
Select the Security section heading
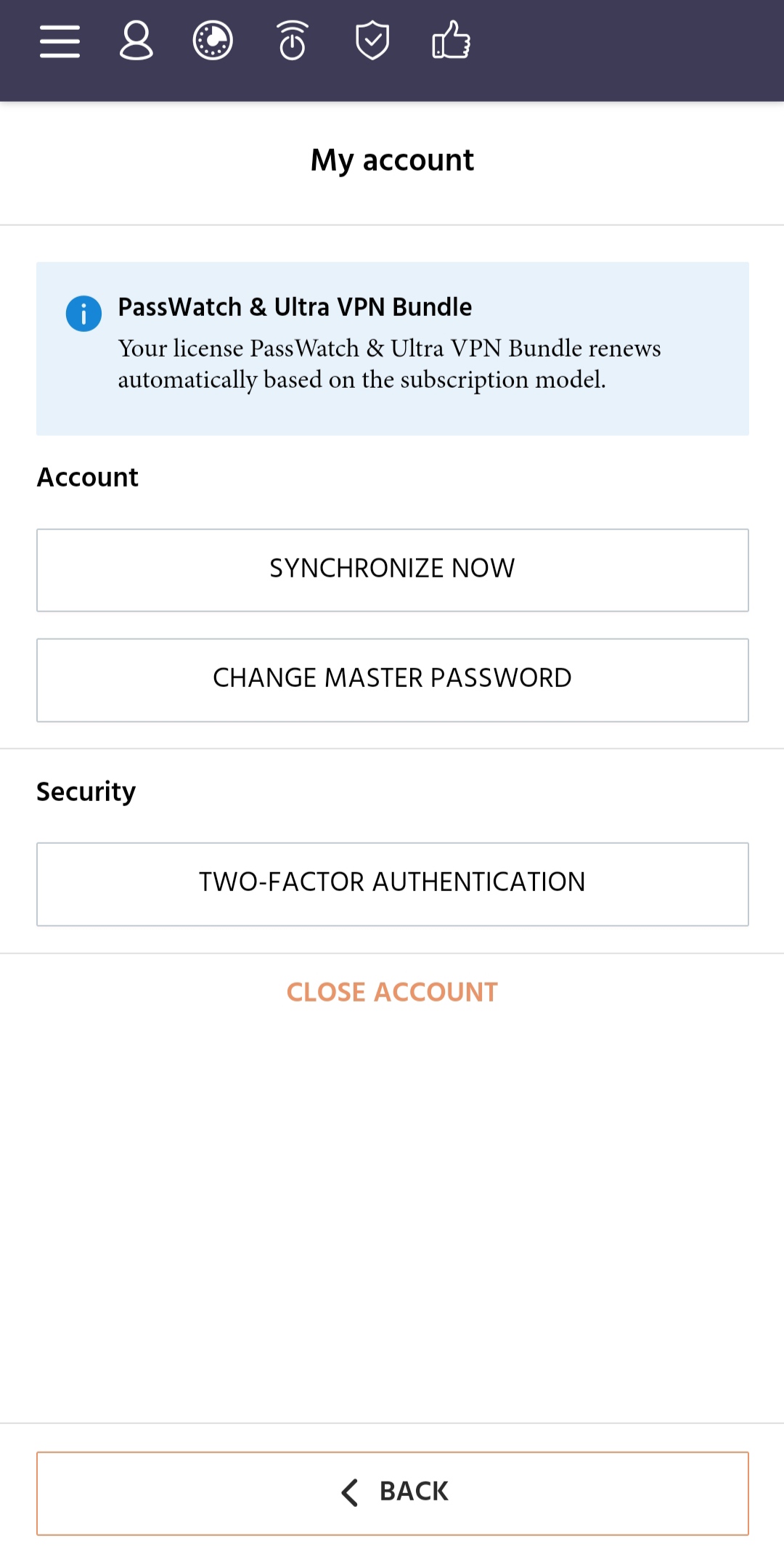coord(86,792)
